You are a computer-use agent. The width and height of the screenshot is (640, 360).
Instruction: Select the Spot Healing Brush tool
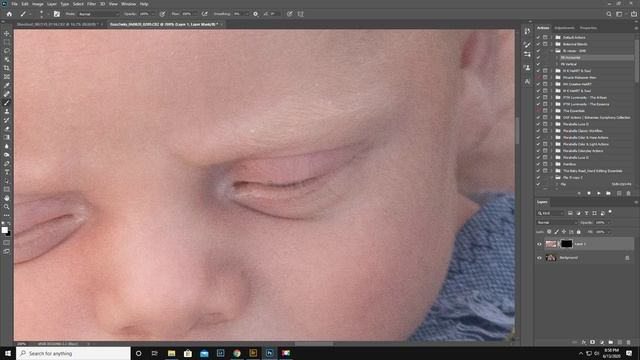[7, 94]
